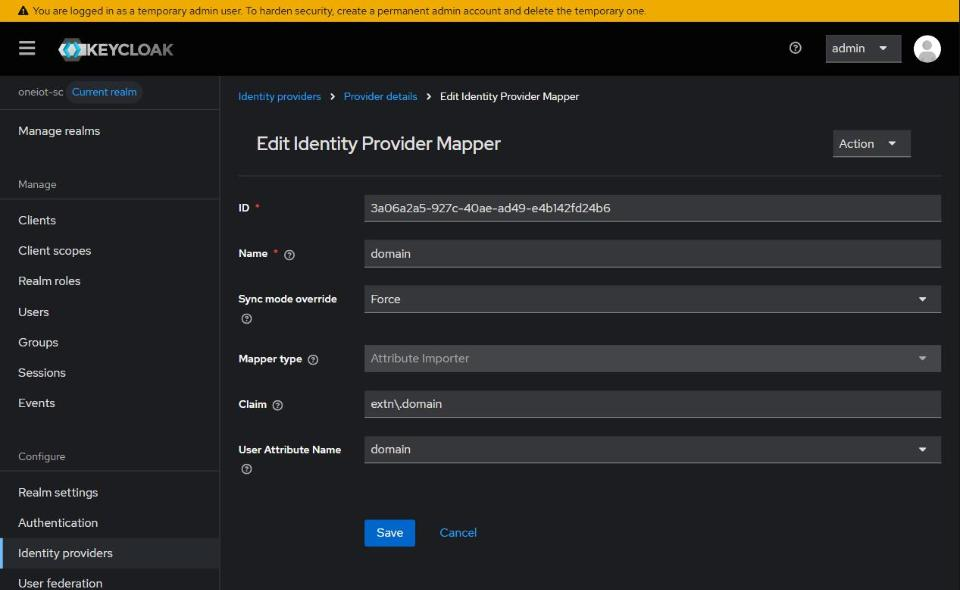This screenshot has width=960, height=590.
Task: Click Identity providers breadcrumb link
Action: (279, 97)
